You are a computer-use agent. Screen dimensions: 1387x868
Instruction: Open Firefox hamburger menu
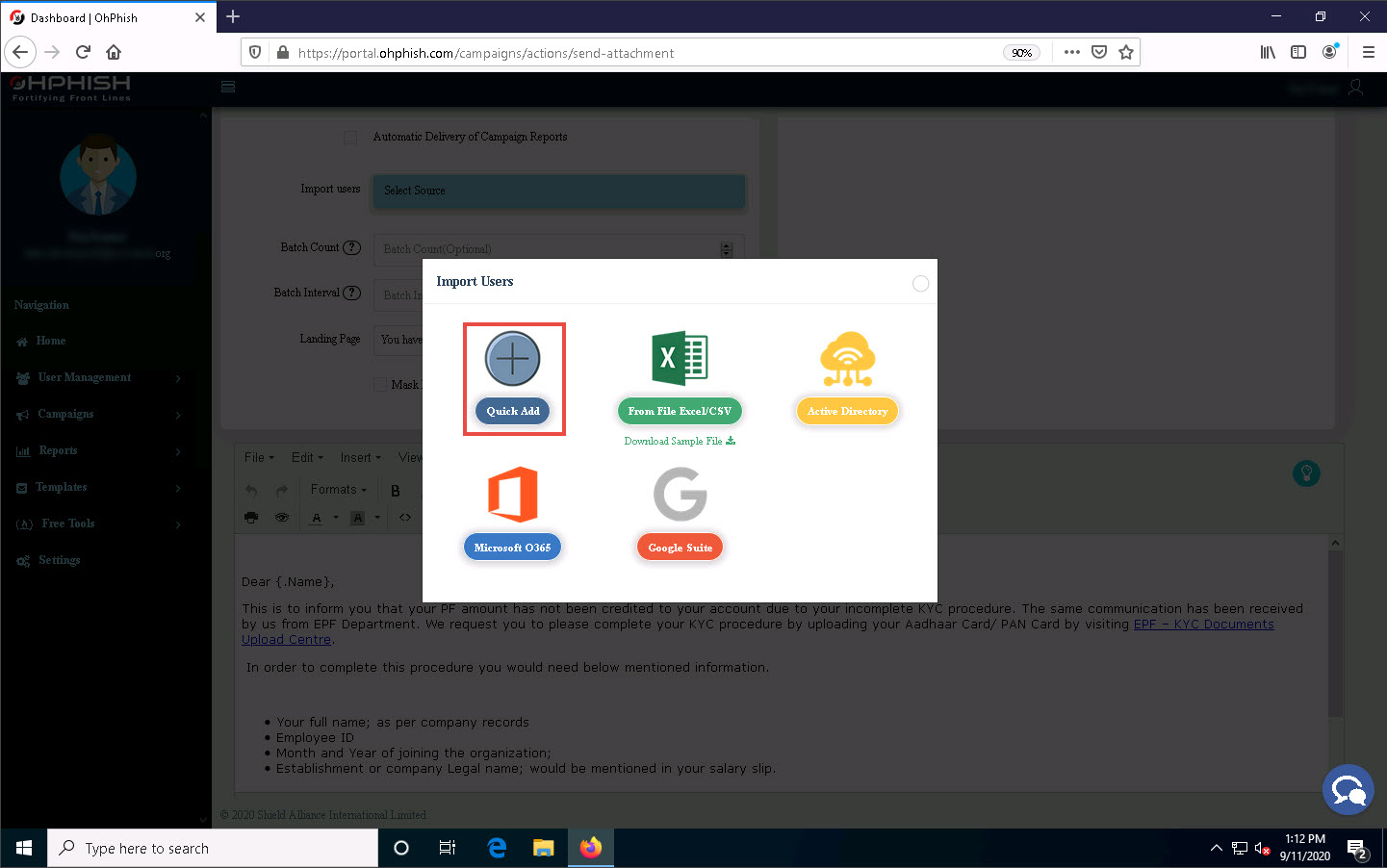(1368, 52)
